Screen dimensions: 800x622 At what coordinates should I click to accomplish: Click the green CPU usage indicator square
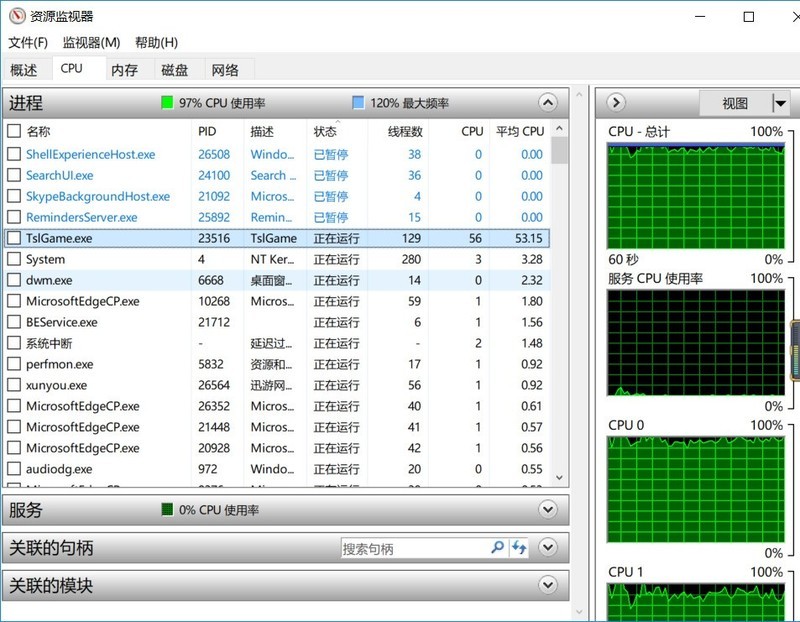[167, 103]
